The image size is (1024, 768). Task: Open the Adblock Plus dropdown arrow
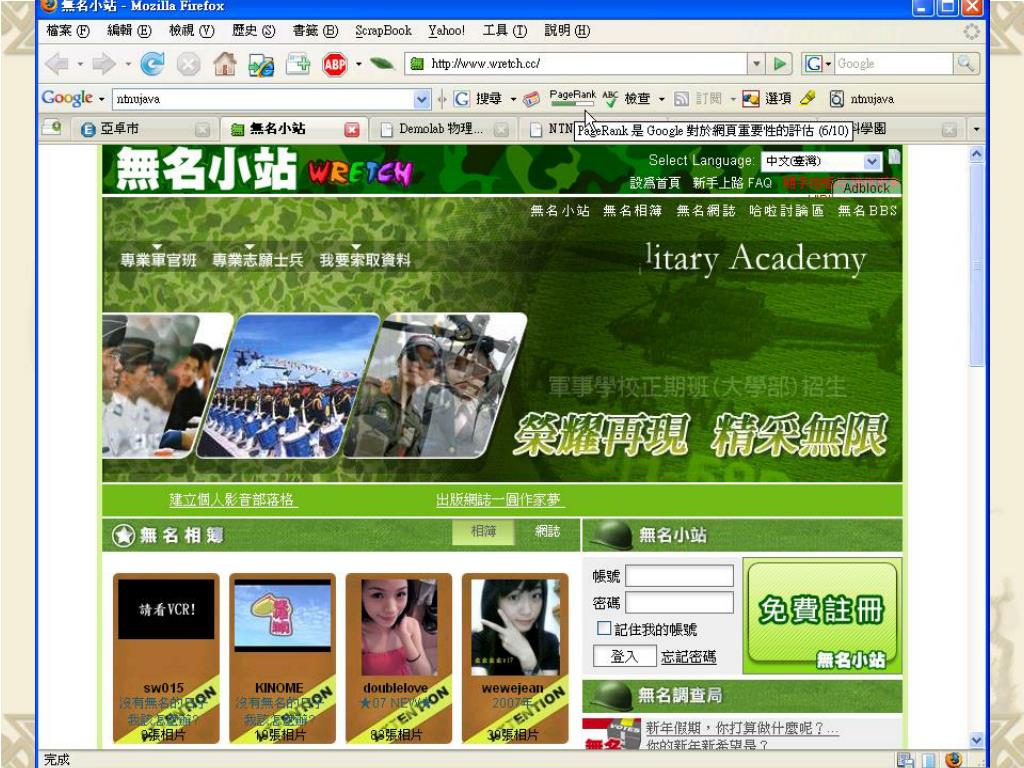tap(359, 64)
